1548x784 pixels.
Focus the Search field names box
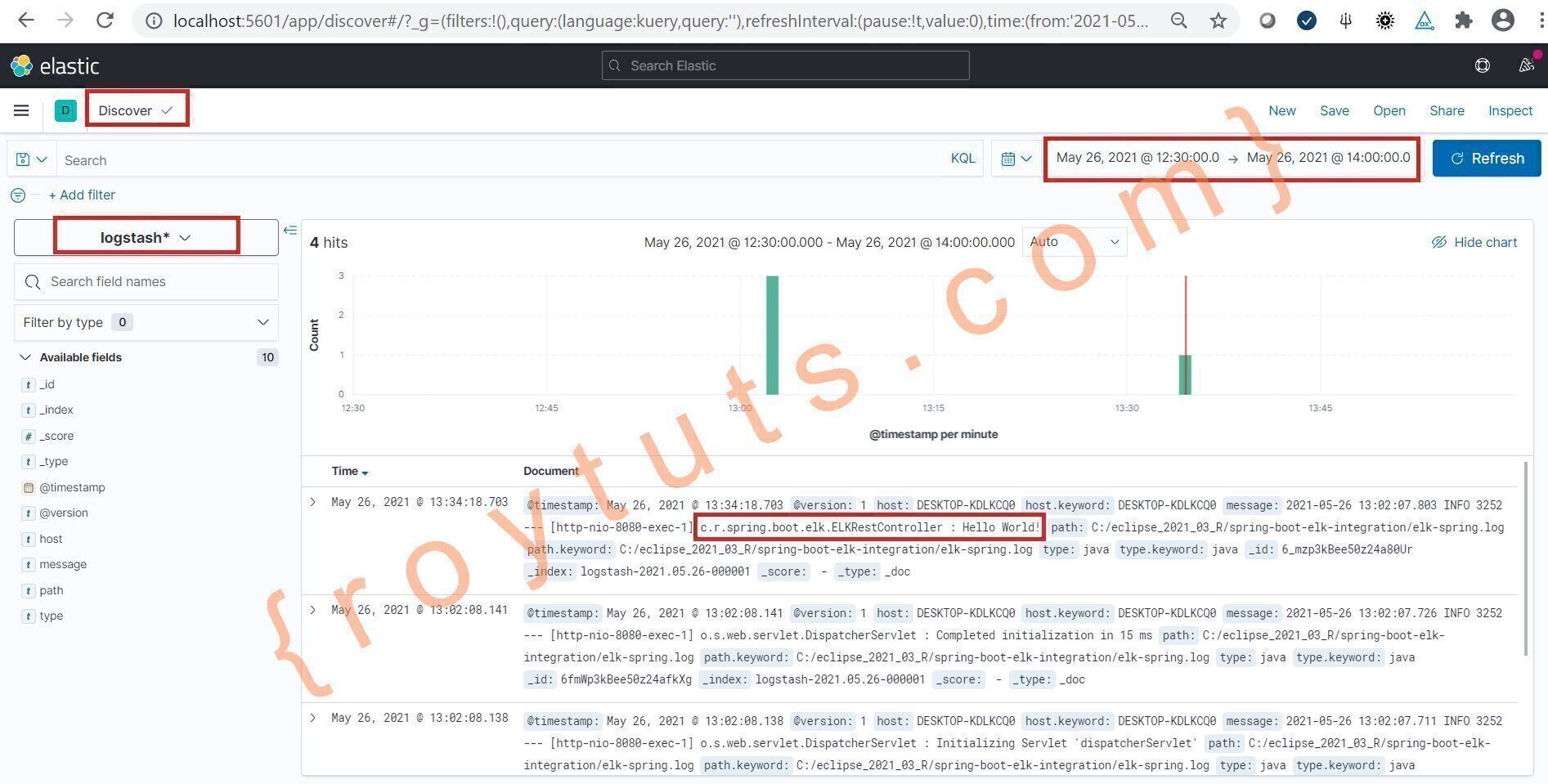(x=146, y=282)
